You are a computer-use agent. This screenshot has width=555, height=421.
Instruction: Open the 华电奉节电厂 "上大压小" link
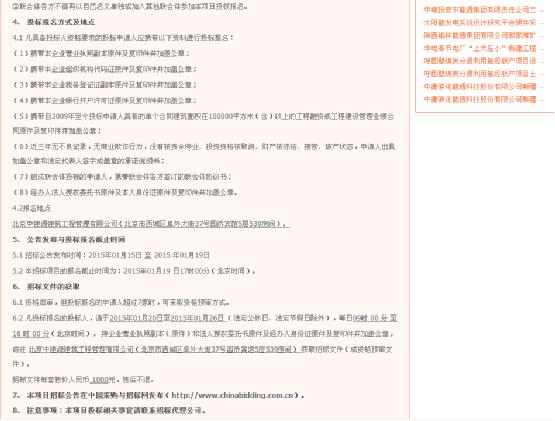tap(480, 48)
